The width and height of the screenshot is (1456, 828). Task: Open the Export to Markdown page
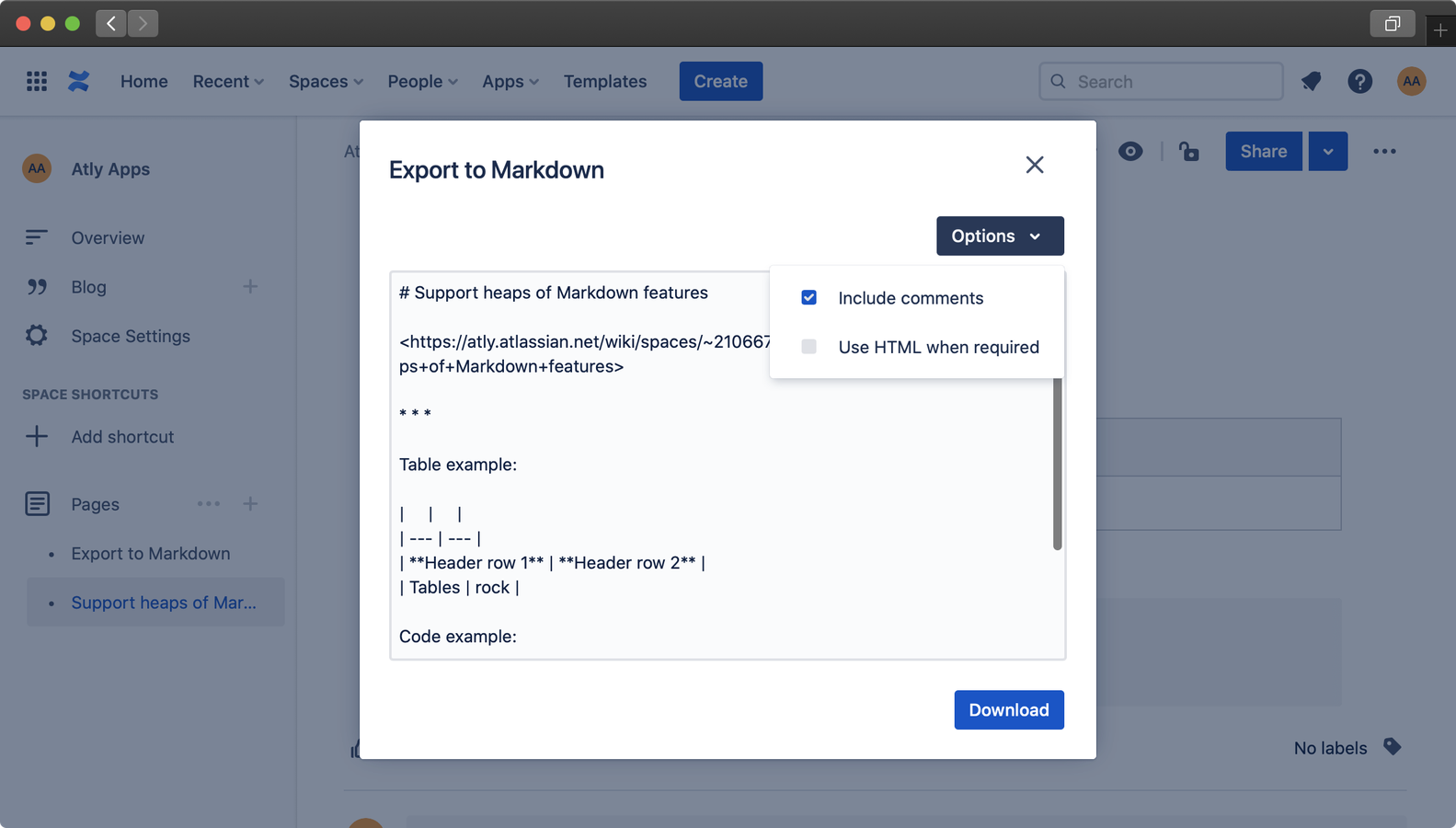[x=151, y=553]
